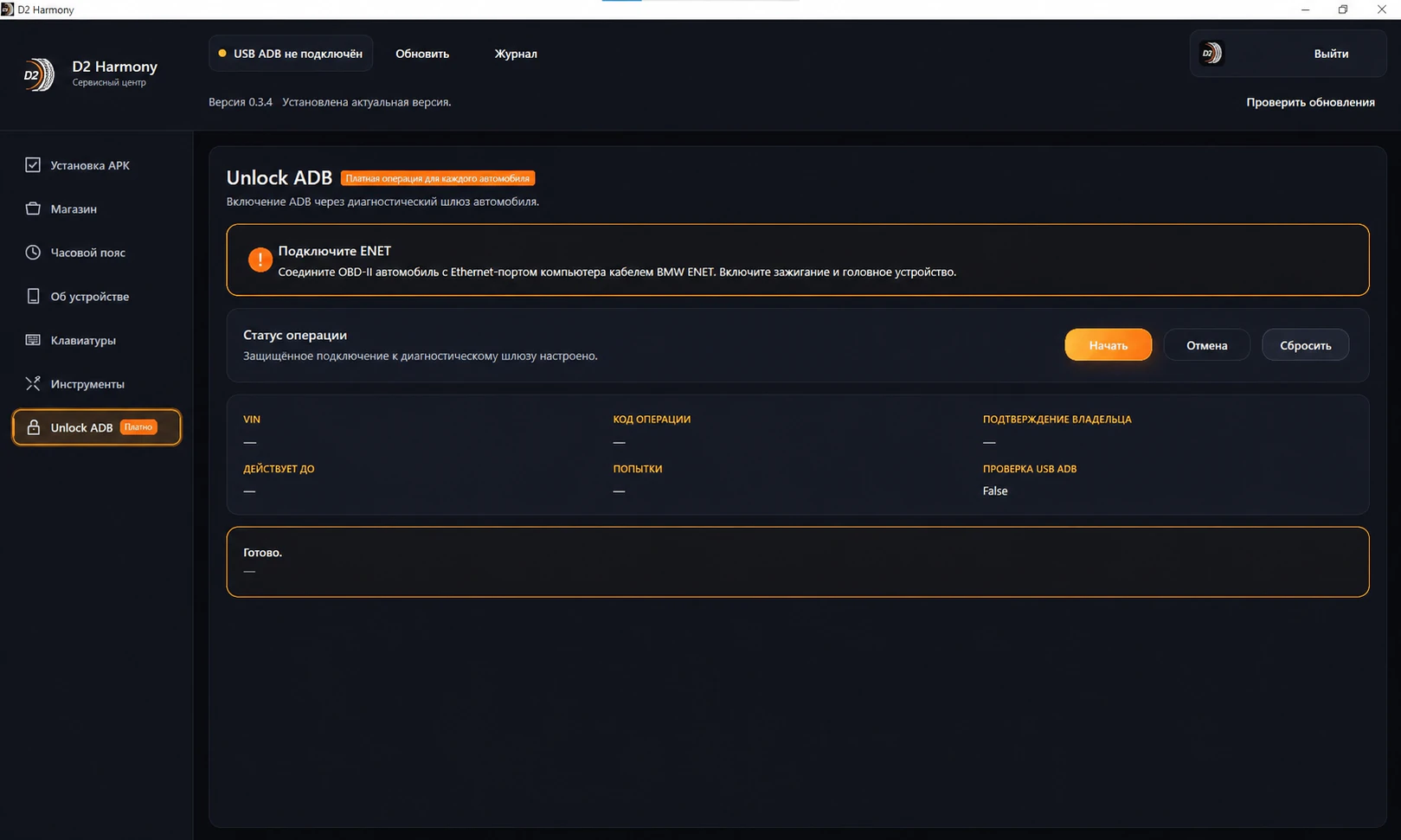Open the Установка APK section
The image size is (1401, 840).
(x=96, y=165)
